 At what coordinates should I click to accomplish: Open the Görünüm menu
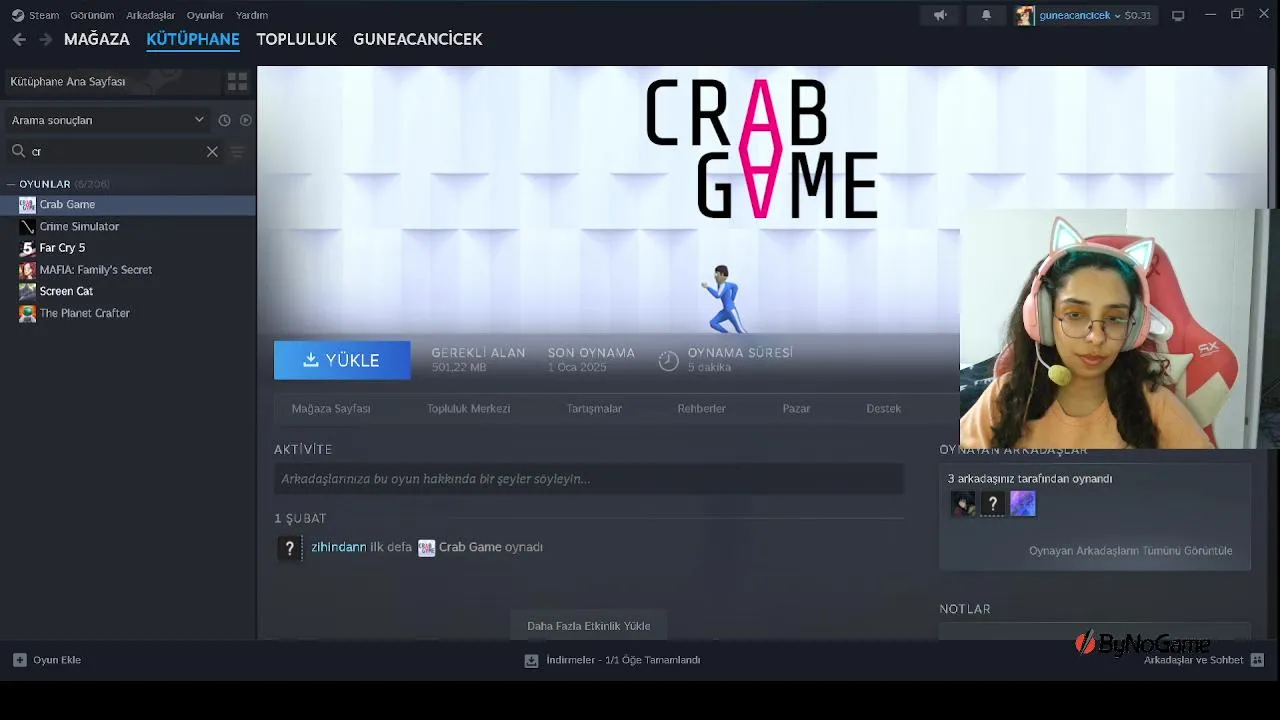(x=92, y=15)
